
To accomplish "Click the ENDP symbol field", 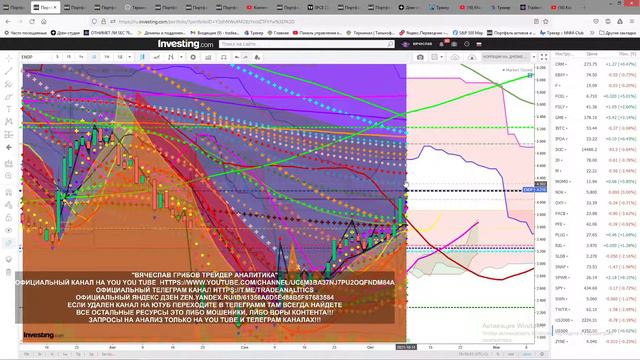I will [36, 57].
